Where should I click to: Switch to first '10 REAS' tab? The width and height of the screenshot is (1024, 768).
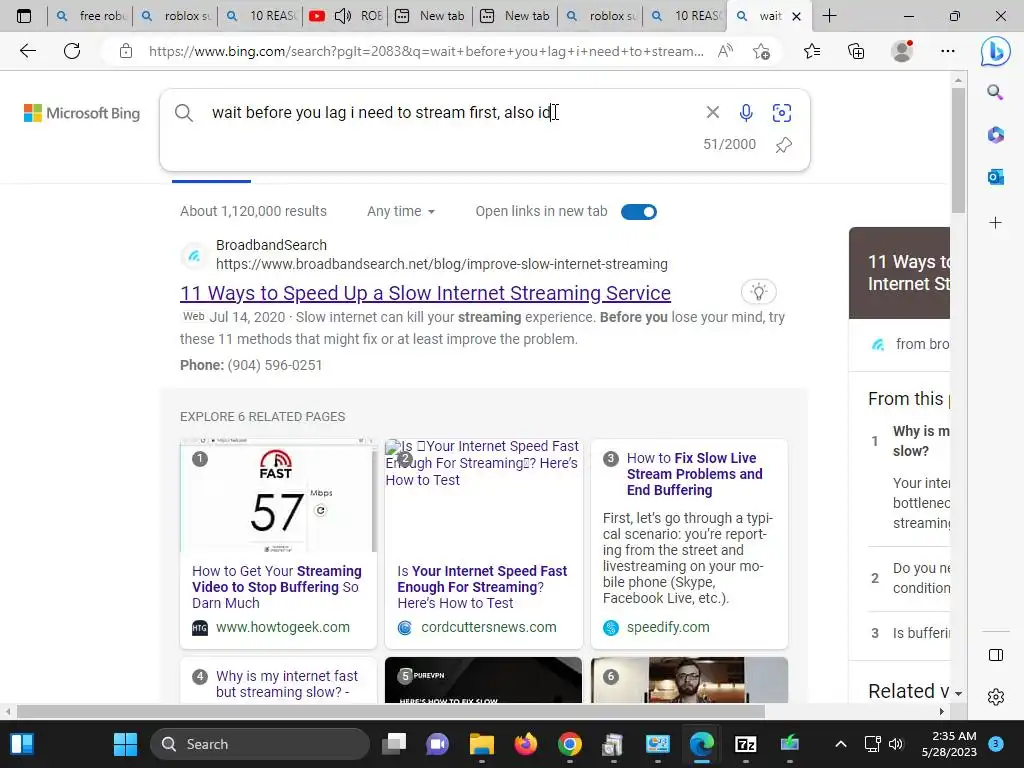coord(261,16)
